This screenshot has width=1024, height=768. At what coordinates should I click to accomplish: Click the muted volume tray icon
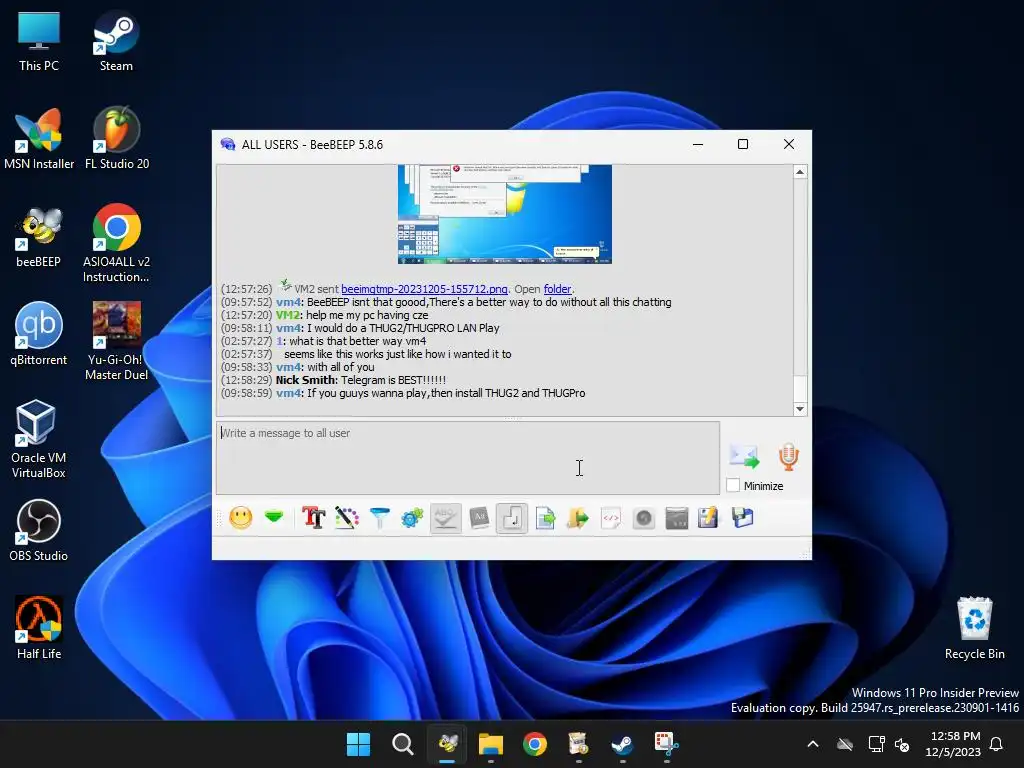(x=902, y=744)
